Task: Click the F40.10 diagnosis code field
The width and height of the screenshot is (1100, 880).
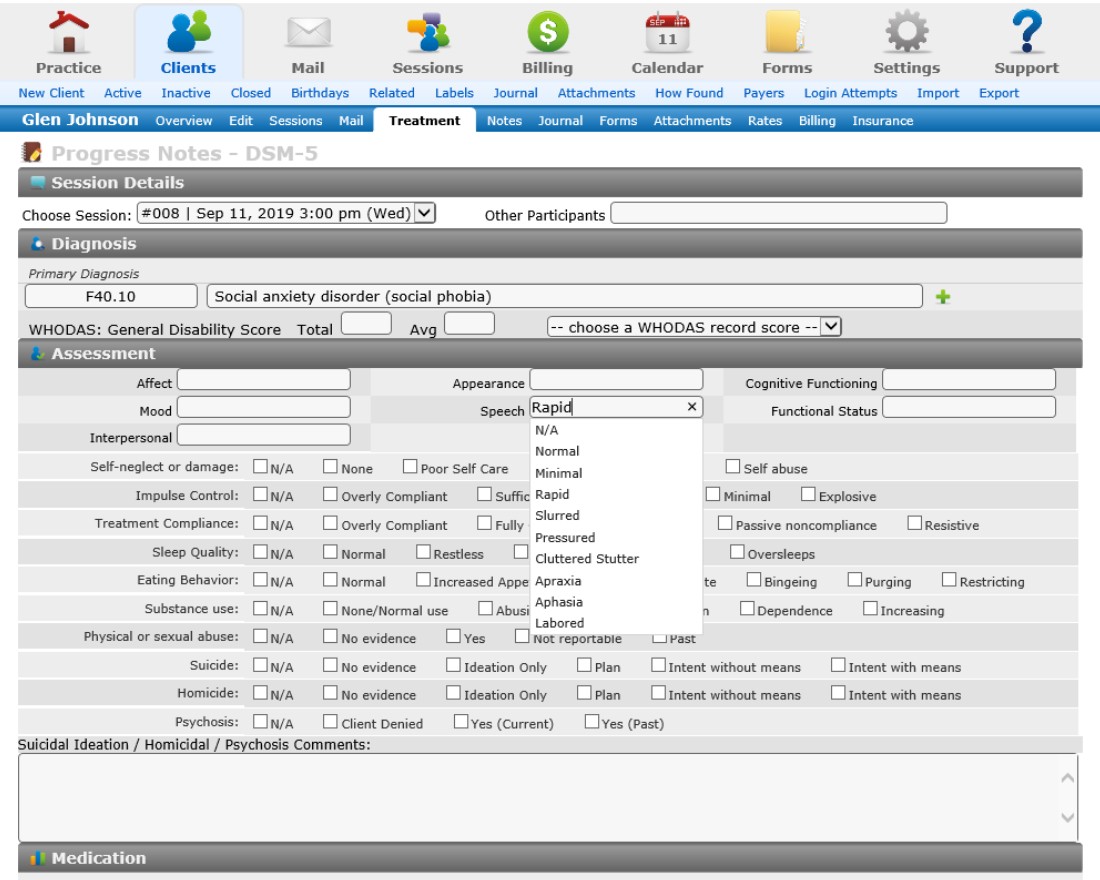Action: pyautogui.click(x=111, y=296)
